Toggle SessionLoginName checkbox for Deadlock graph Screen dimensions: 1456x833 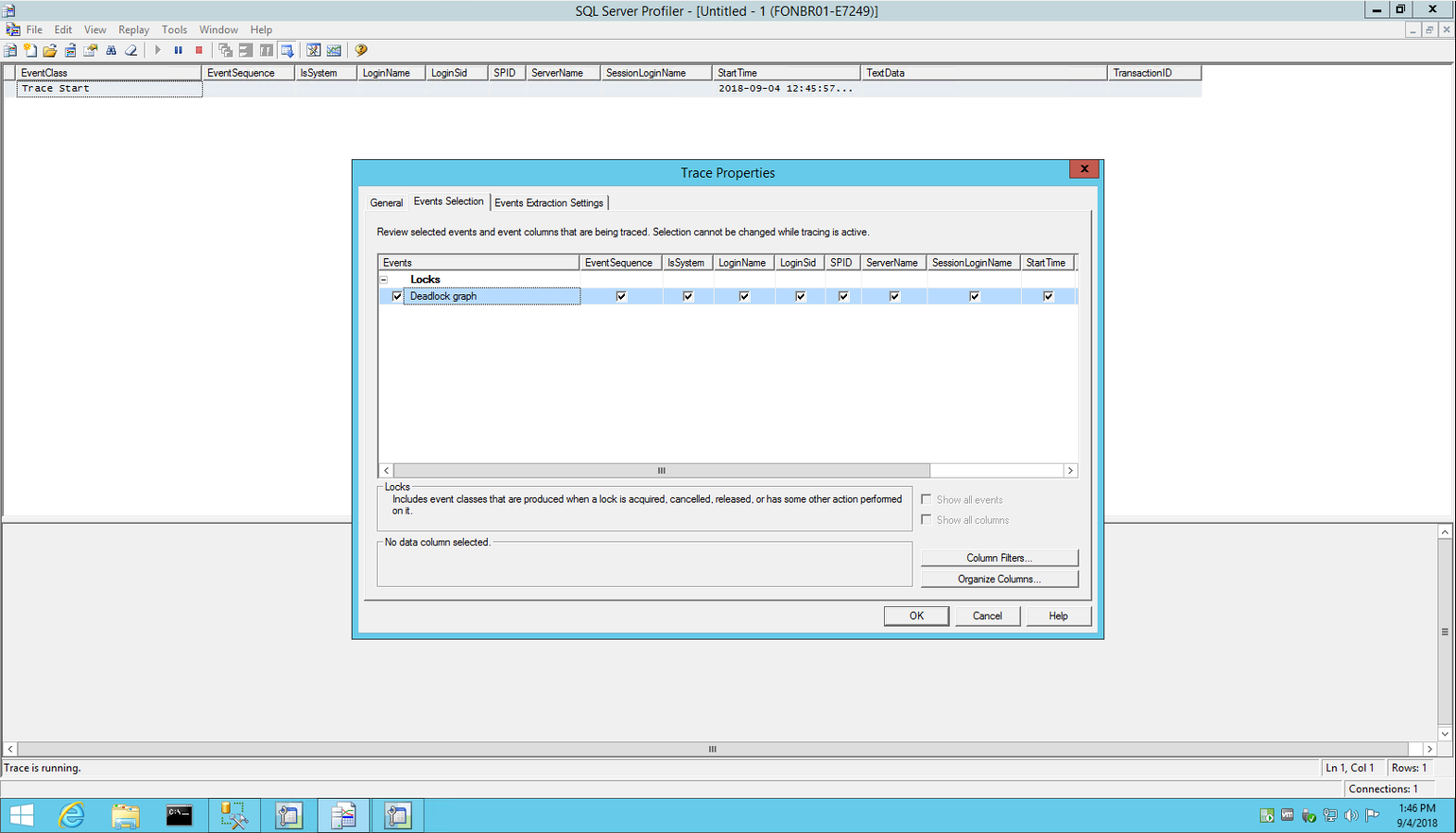point(975,296)
